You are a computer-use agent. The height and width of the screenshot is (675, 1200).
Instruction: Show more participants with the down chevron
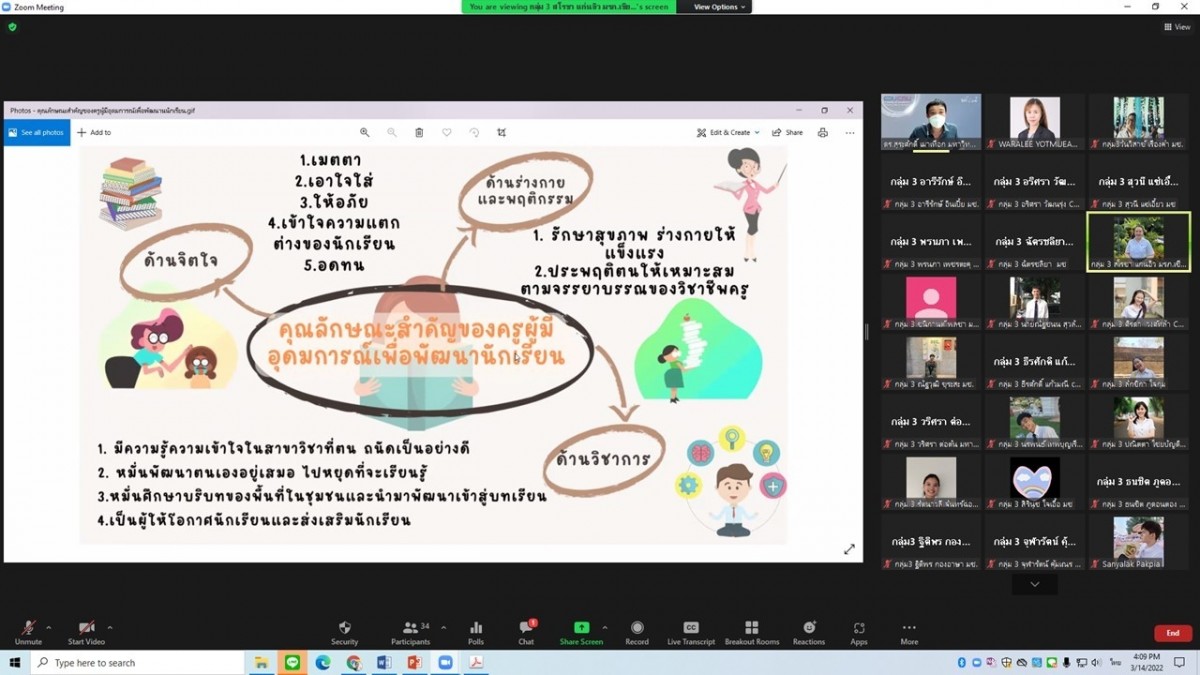(x=1034, y=584)
